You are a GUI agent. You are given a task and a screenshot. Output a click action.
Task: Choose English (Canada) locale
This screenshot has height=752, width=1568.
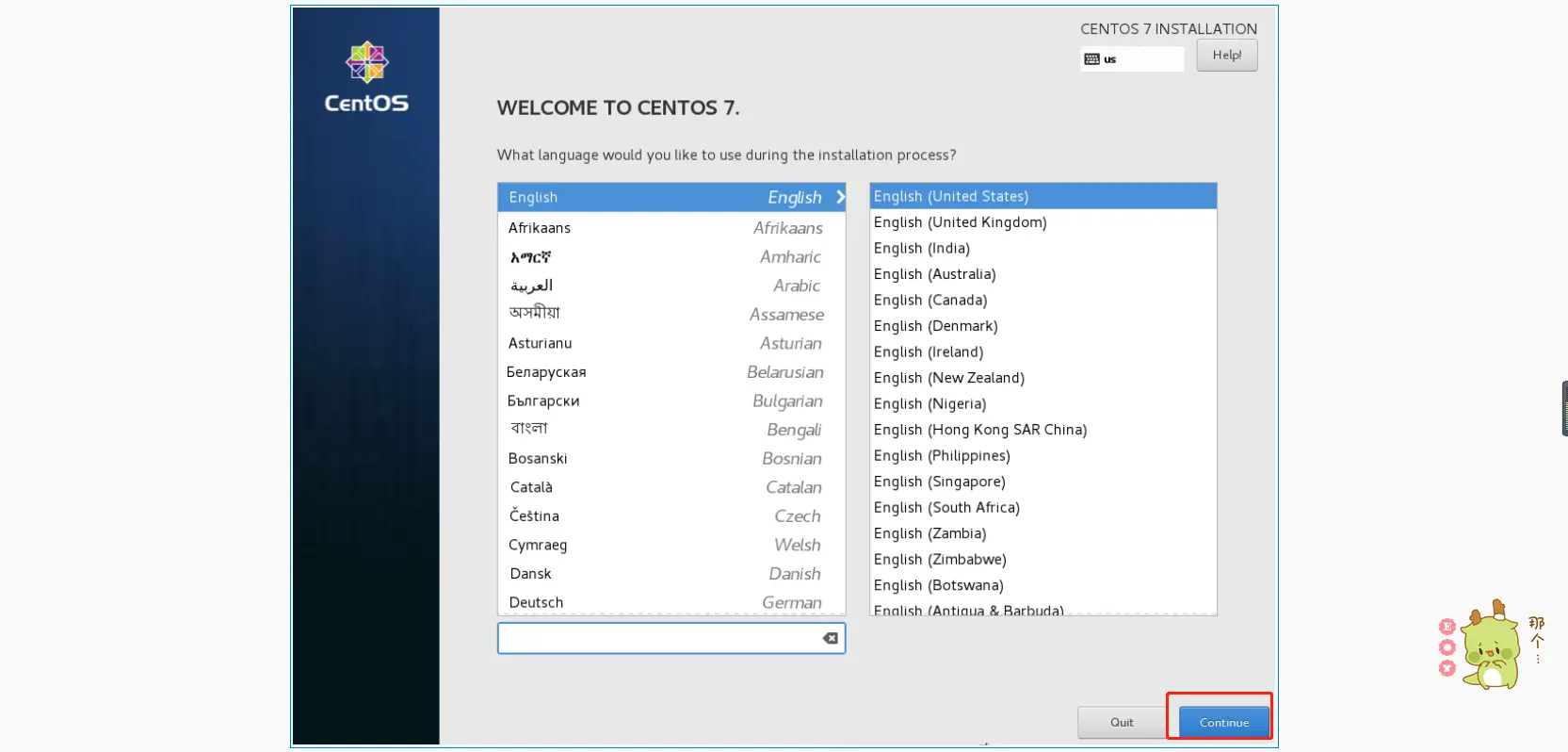coord(1043,300)
